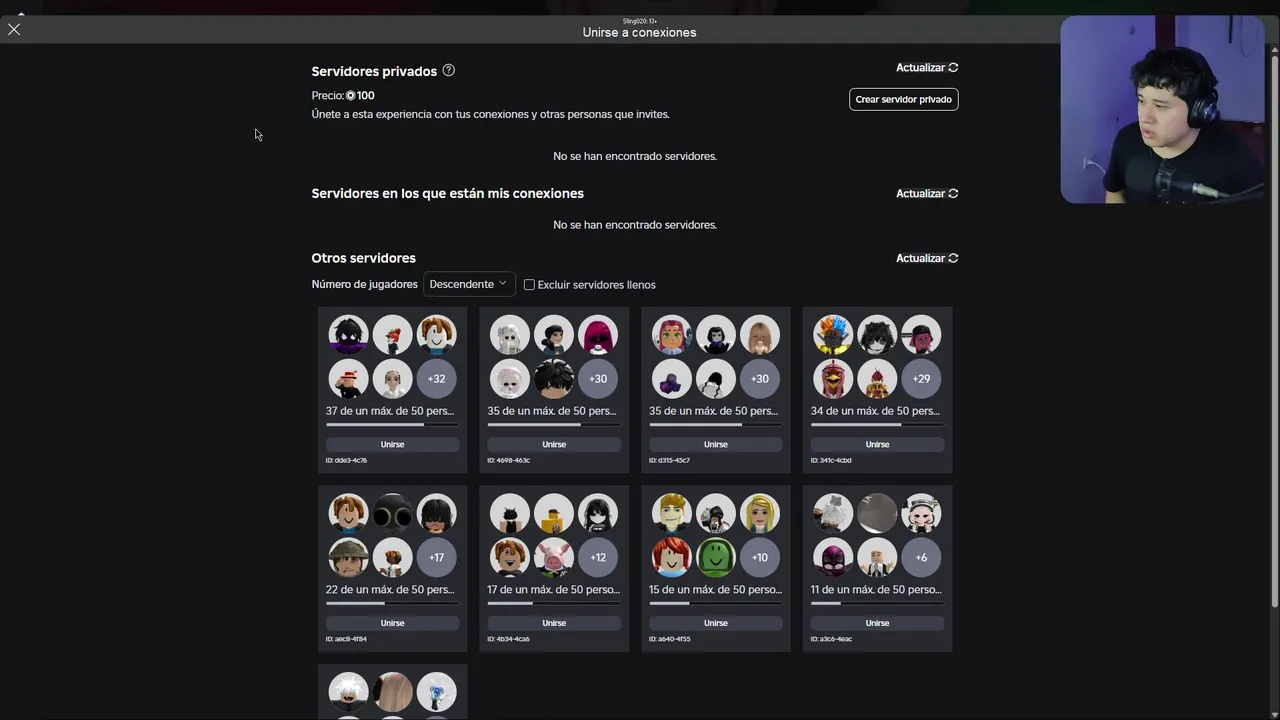Refresh the Servidores privados section
The width and height of the screenshot is (1280, 720).
[927, 67]
